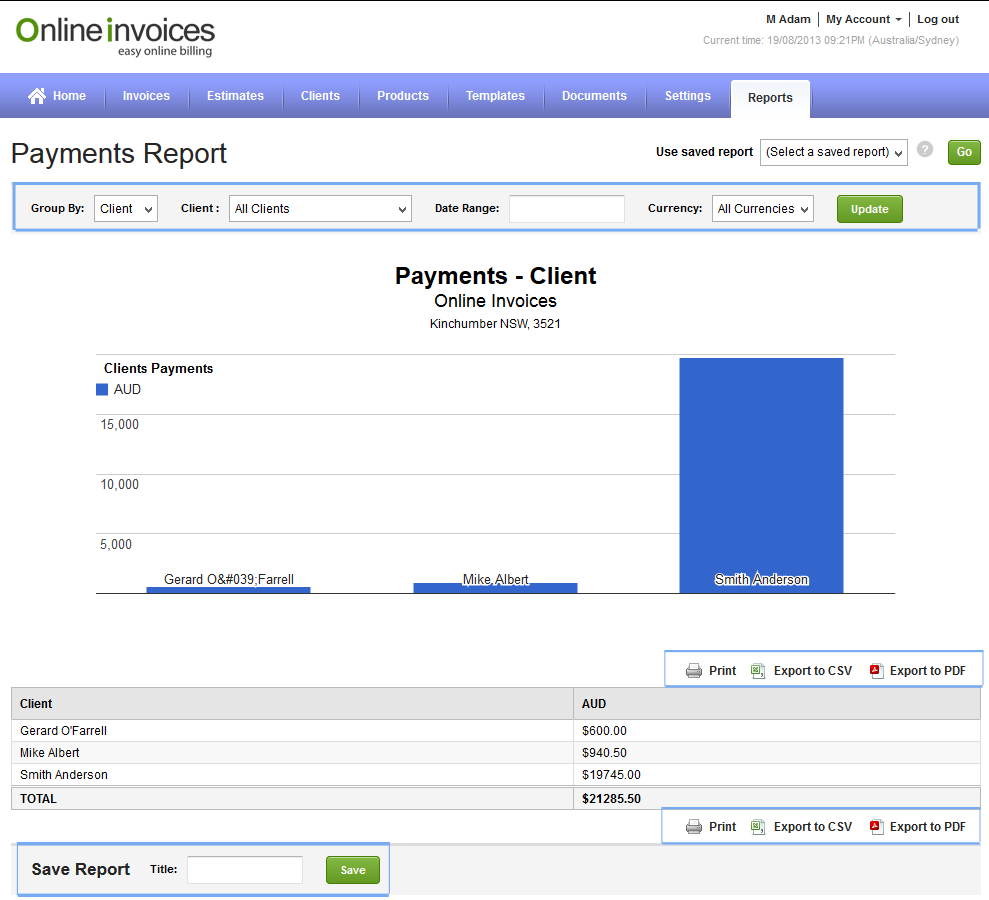Click the upper Print printer icon
This screenshot has width=989, height=900.
point(694,671)
